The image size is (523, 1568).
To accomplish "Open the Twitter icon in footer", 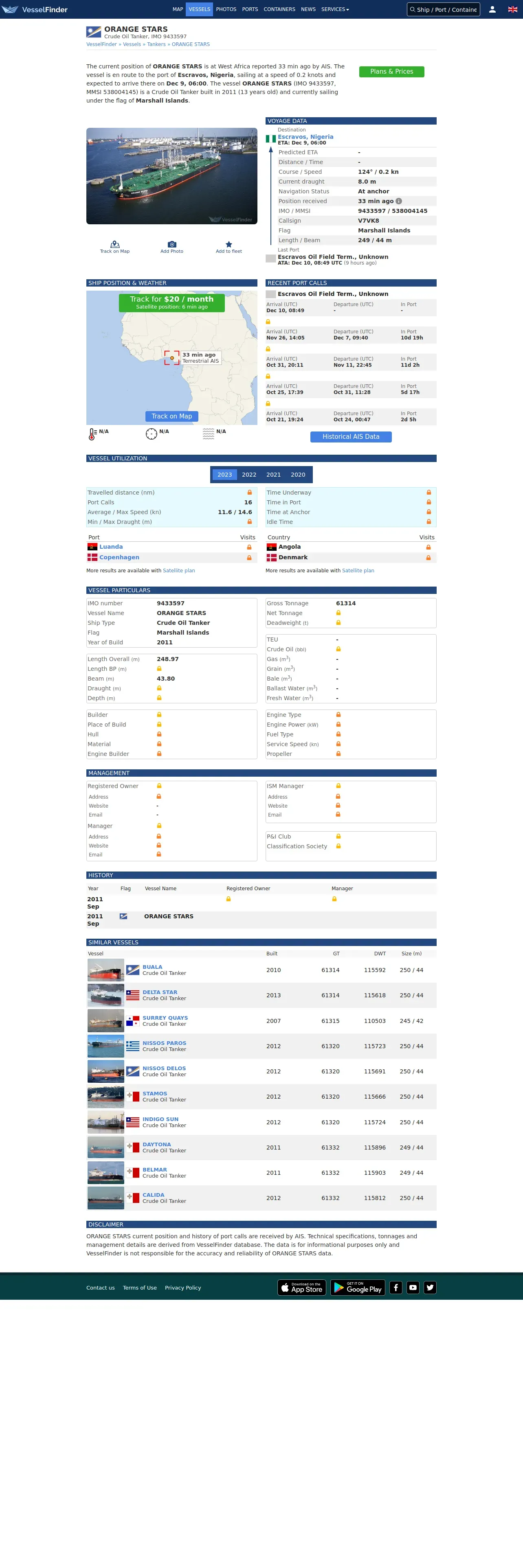I will click(x=430, y=1288).
